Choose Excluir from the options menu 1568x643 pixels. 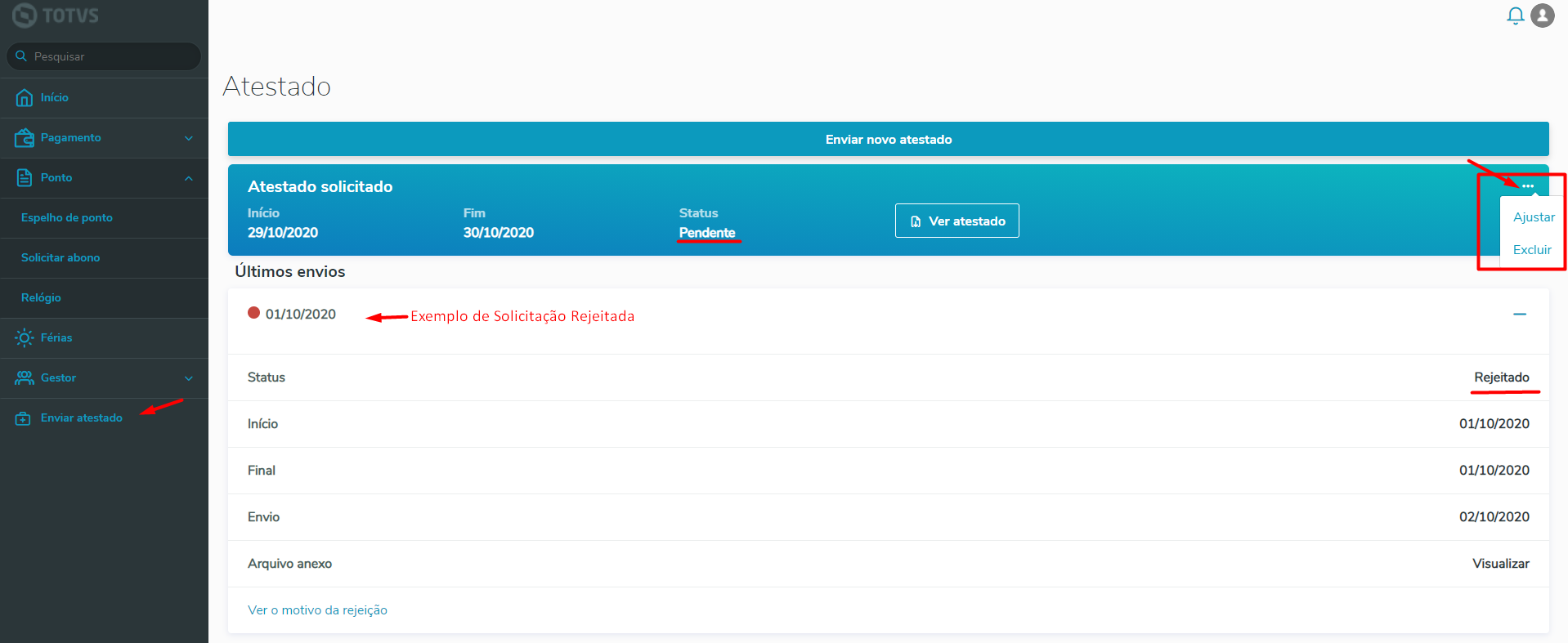[1532, 250]
